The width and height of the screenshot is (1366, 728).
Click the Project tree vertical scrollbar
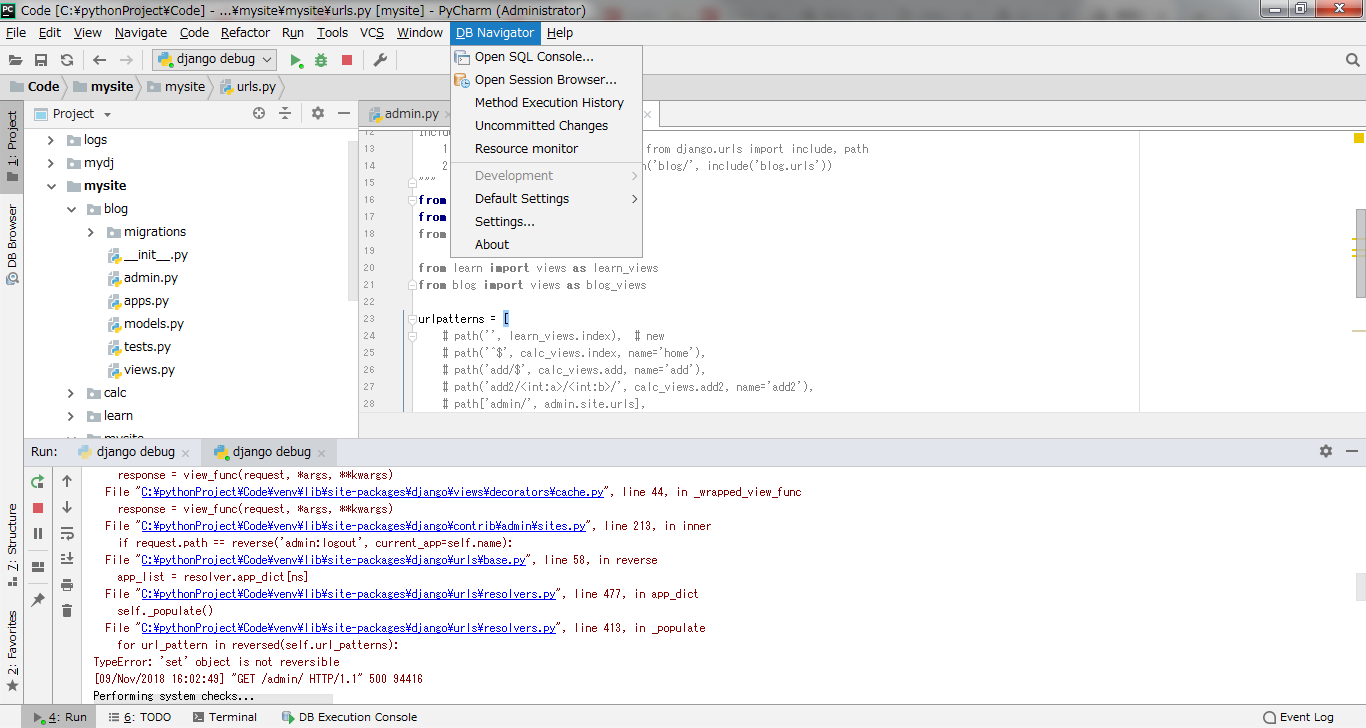pos(352,220)
